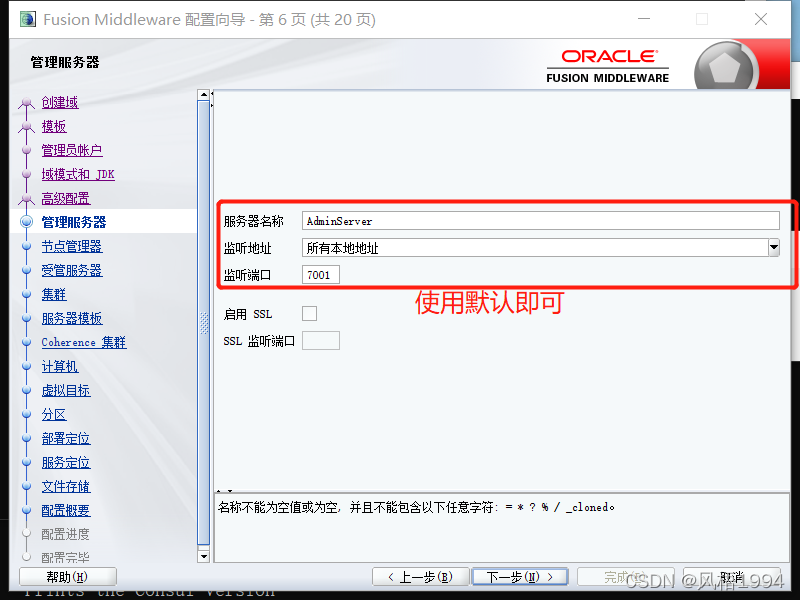This screenshot has width=800, height=600.
Task: Click the 节点管理器 step bullet icon
Action: [27, 246]
